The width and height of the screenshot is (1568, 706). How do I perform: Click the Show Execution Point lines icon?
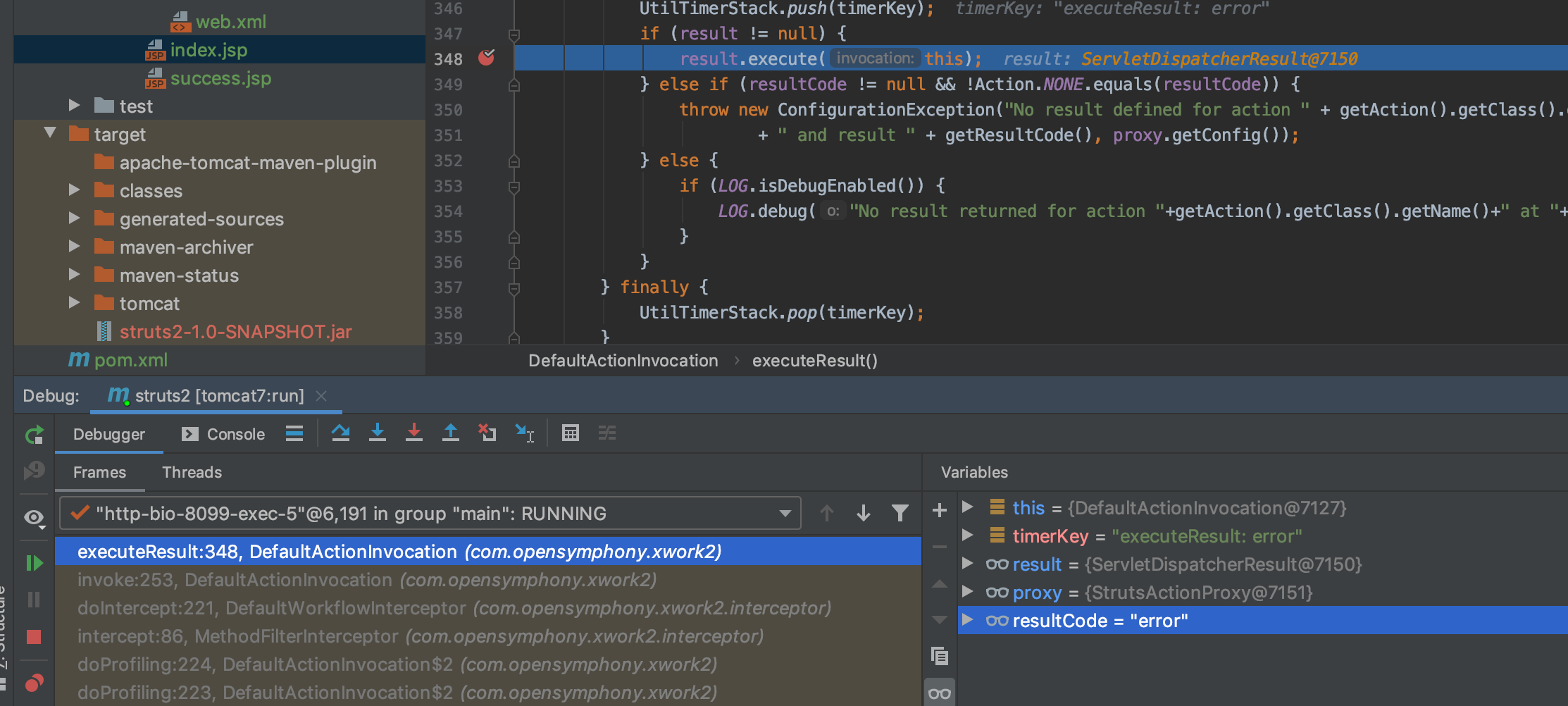click(294, 433)
